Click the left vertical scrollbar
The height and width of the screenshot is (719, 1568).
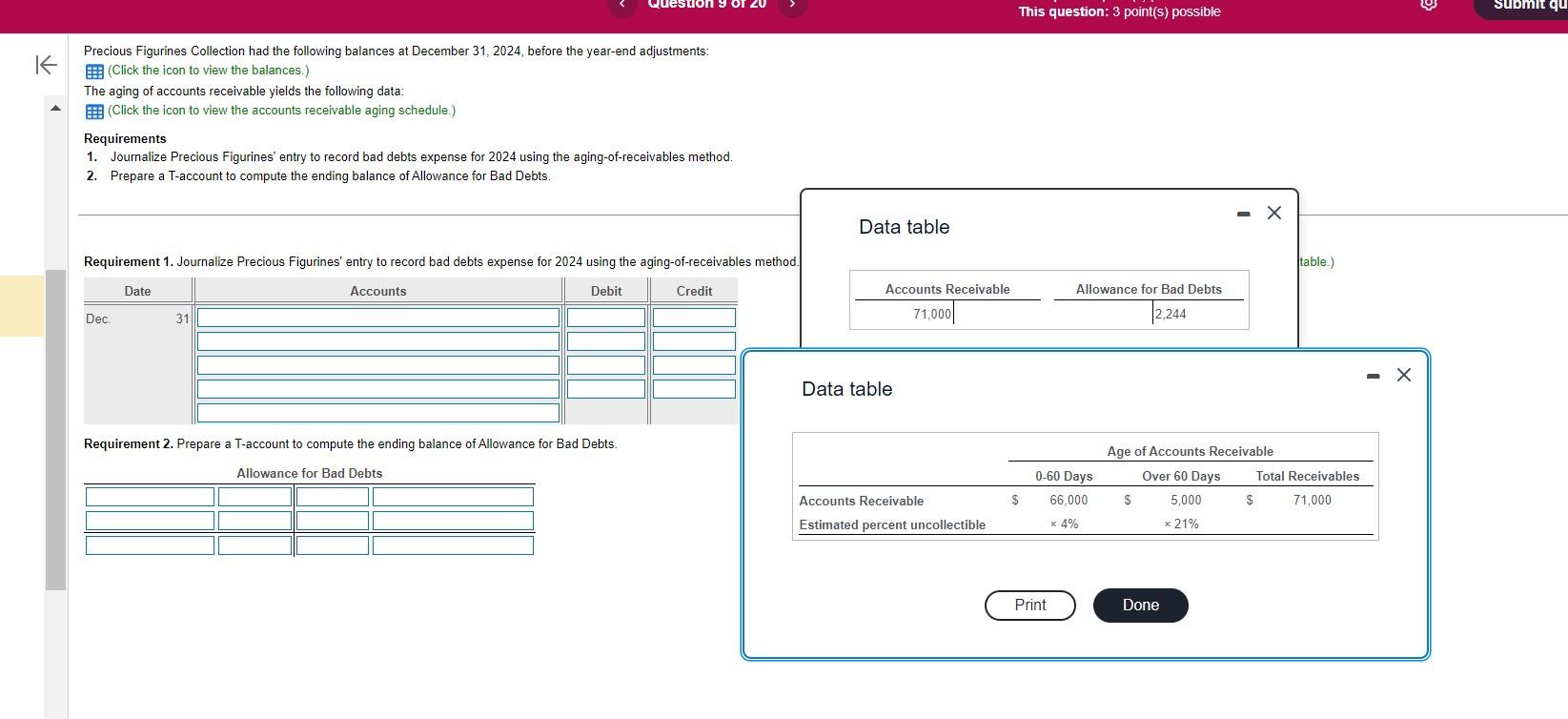pos(55,429)
